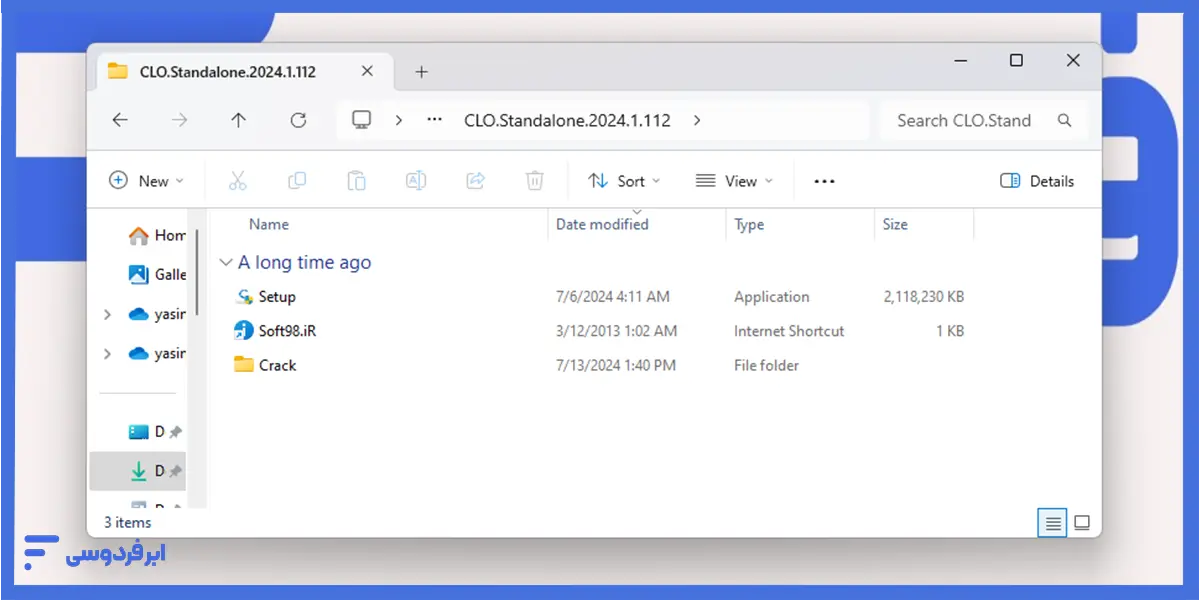Image resolution: width=1200 pixels, height=600 pixels.
Task: Select the Setup file name
Action: click(277, 297)
